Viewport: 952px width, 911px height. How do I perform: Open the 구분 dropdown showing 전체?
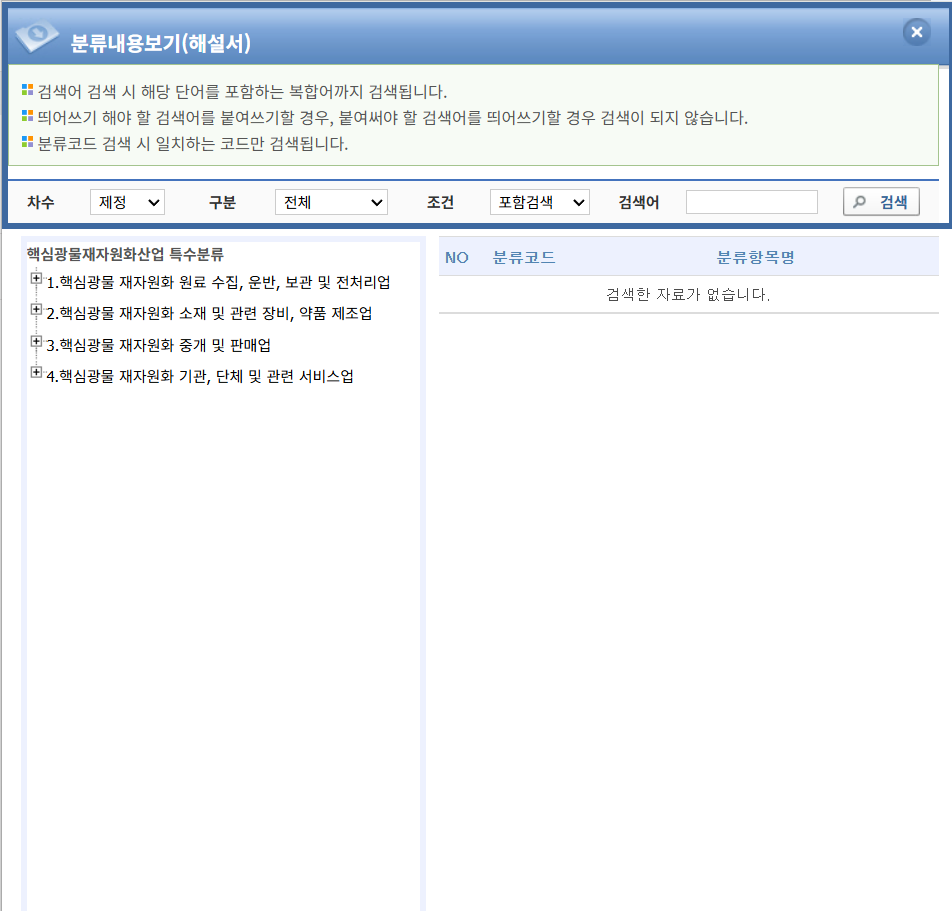click(331, 202)
